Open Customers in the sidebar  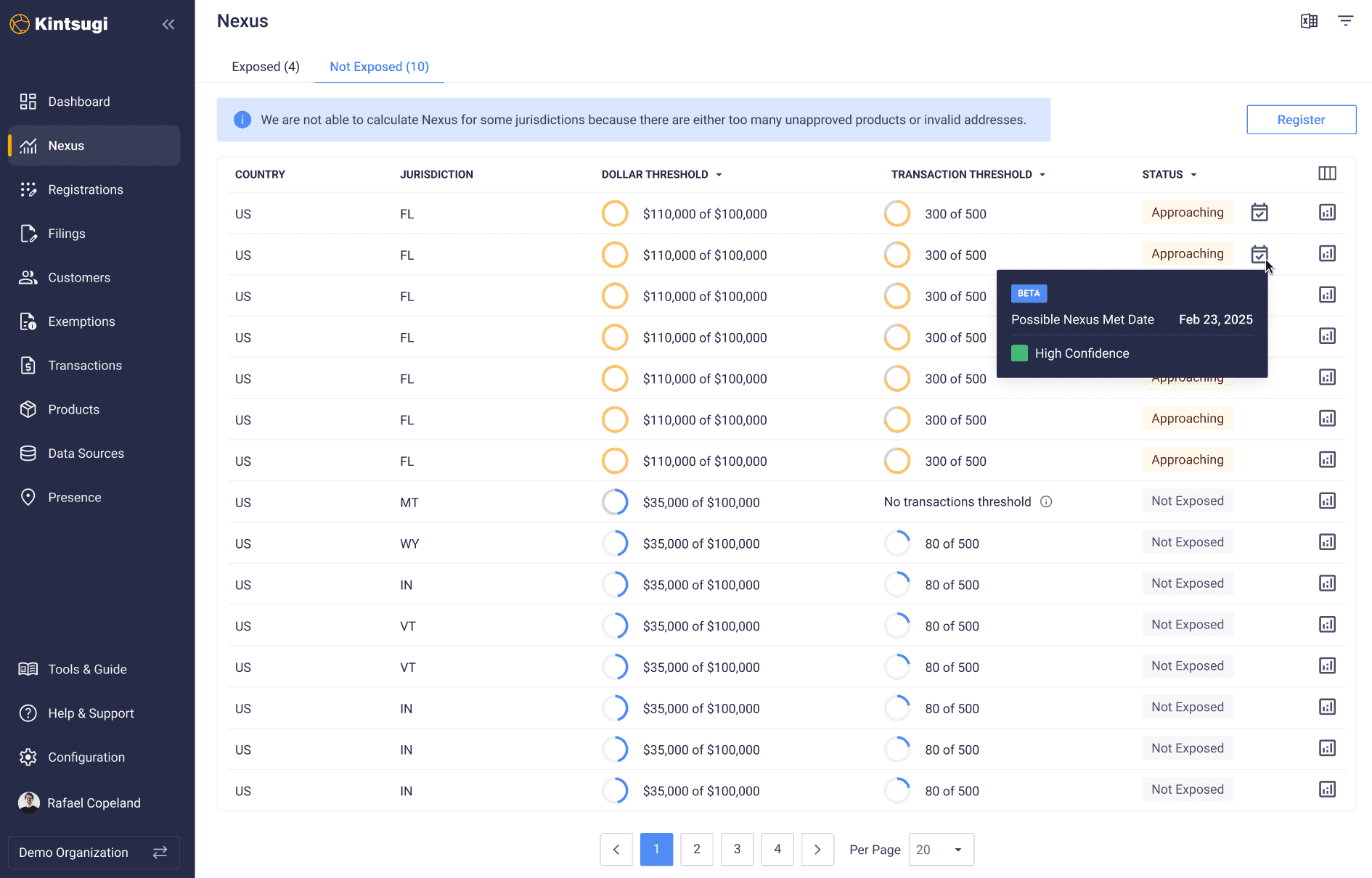pos(94,277)
